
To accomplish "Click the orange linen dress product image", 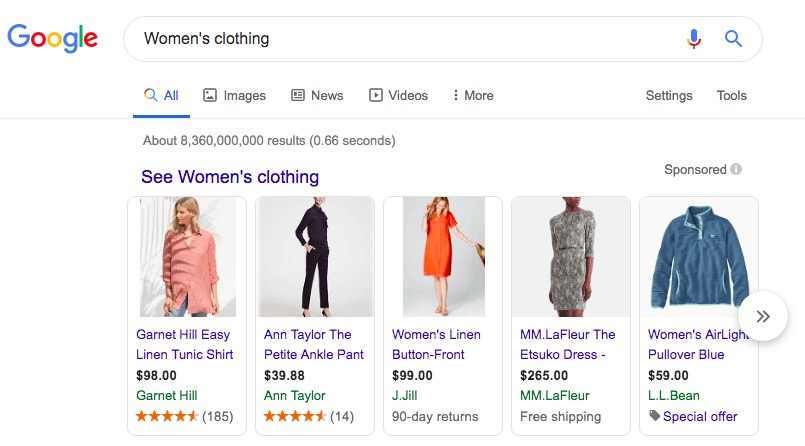I will [x=444, y=257].
